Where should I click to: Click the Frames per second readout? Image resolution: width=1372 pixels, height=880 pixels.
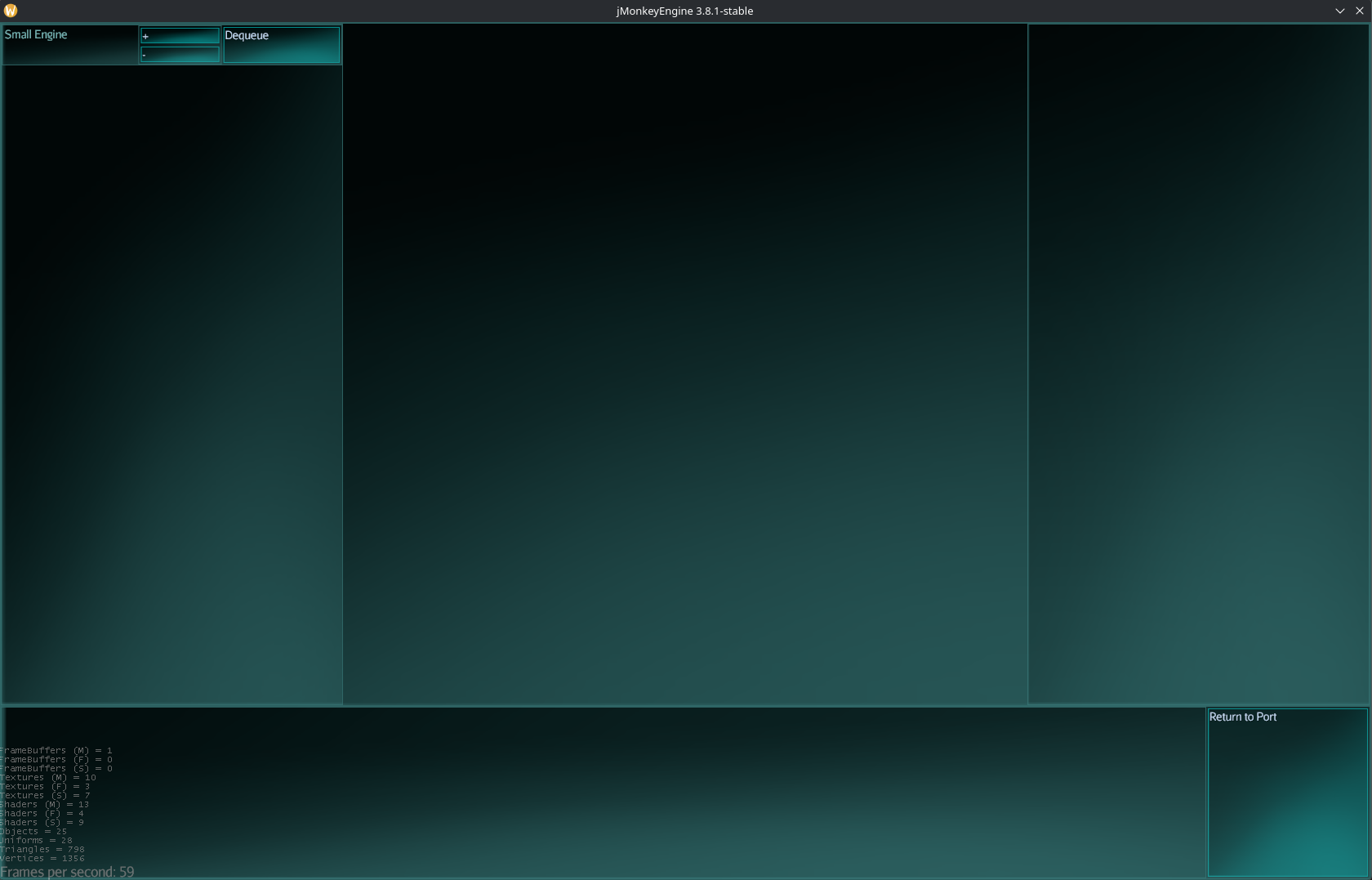click(67, 872)
